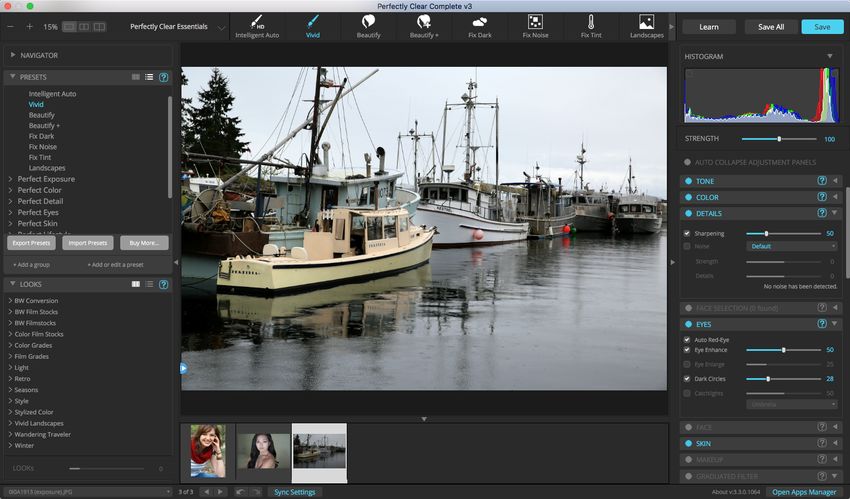
Task: Open the image filename dropdown
Action: pyautogui.click(x=87, y=491)
